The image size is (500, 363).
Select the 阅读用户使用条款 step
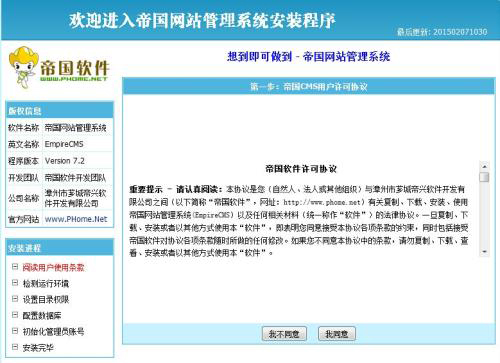(x=53, y=267)
